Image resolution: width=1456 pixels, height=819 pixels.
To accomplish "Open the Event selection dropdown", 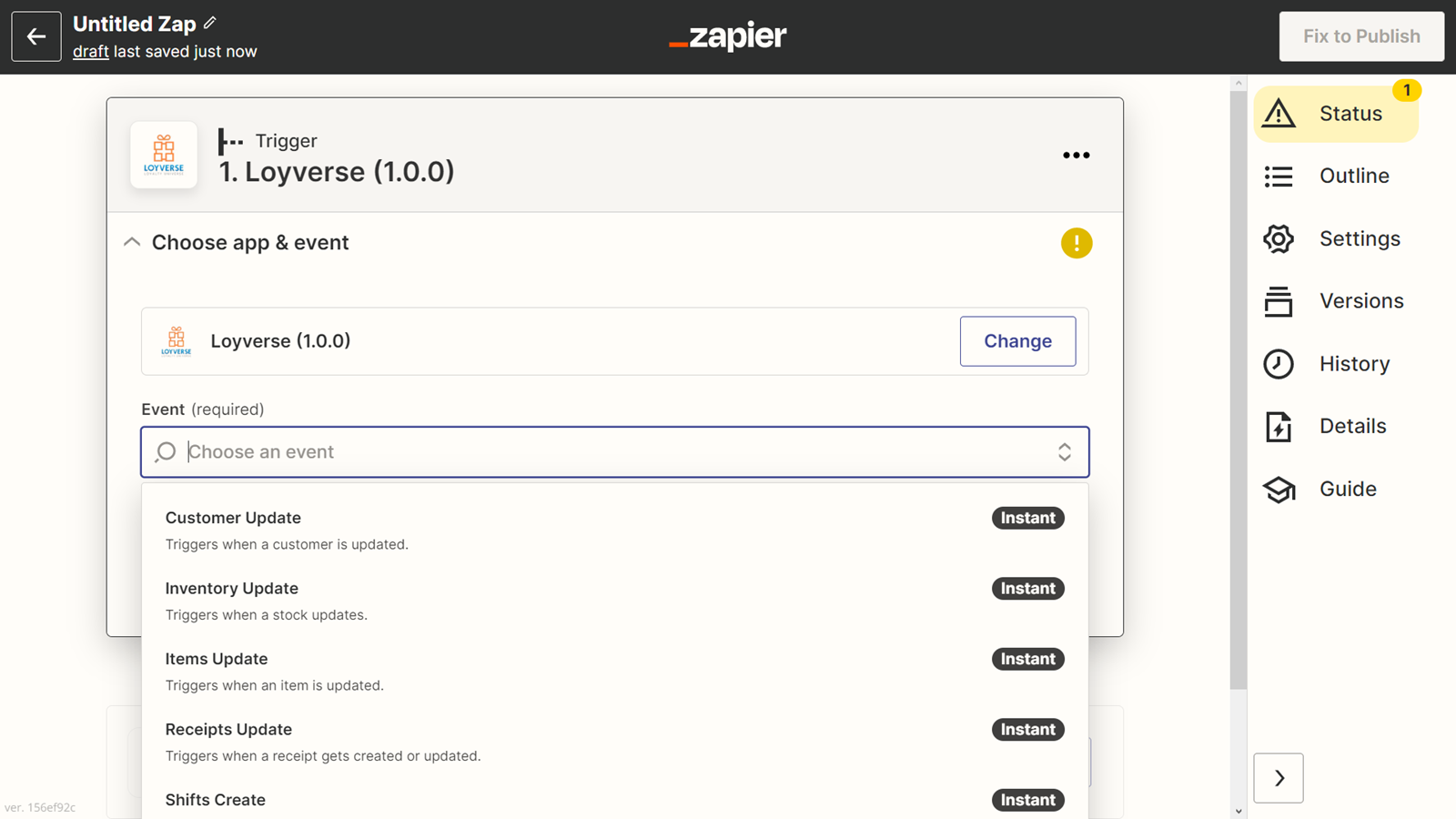I will coord(614,451).
